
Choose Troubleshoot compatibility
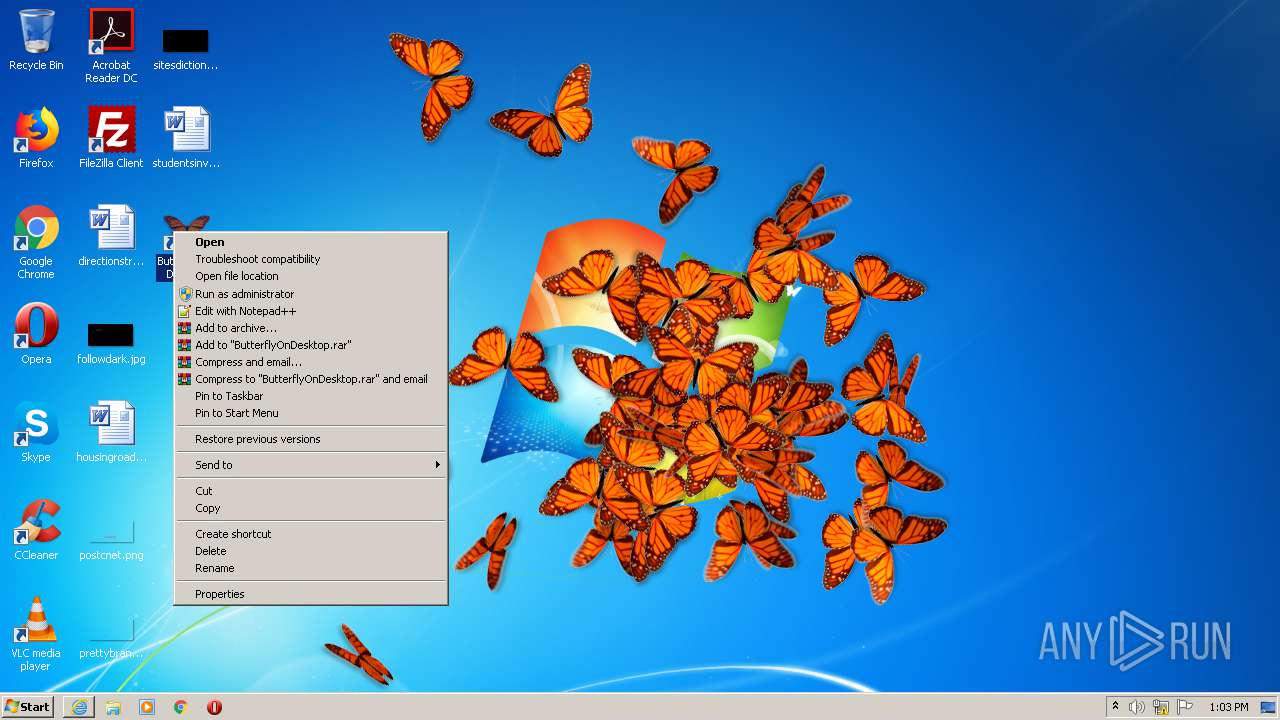click(x=311, y=259)
